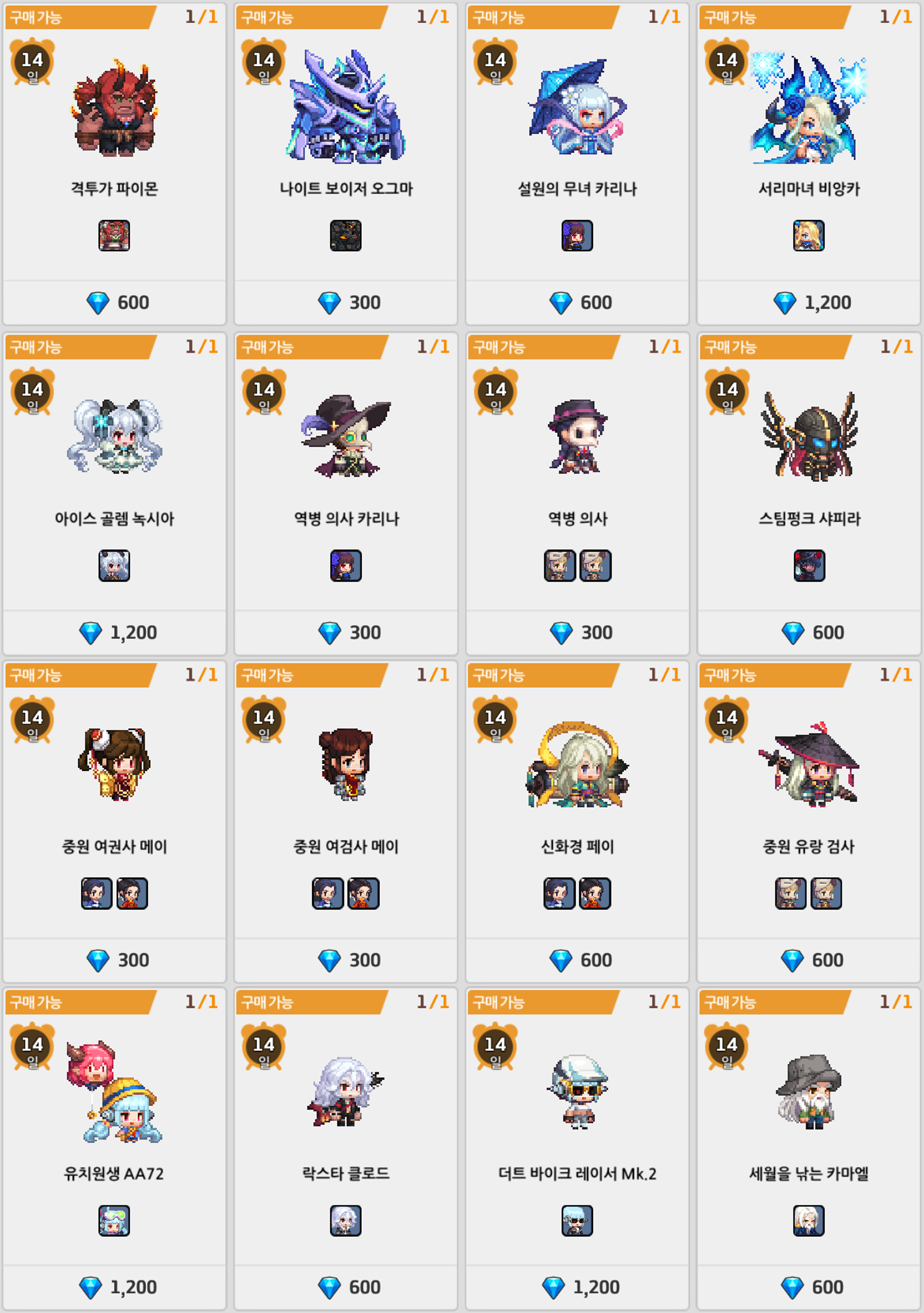Screen dimensions: 924x1313
Task: Buy 서리마녀 비앙카 for 1,200 gems
Action: coord(809,302)
